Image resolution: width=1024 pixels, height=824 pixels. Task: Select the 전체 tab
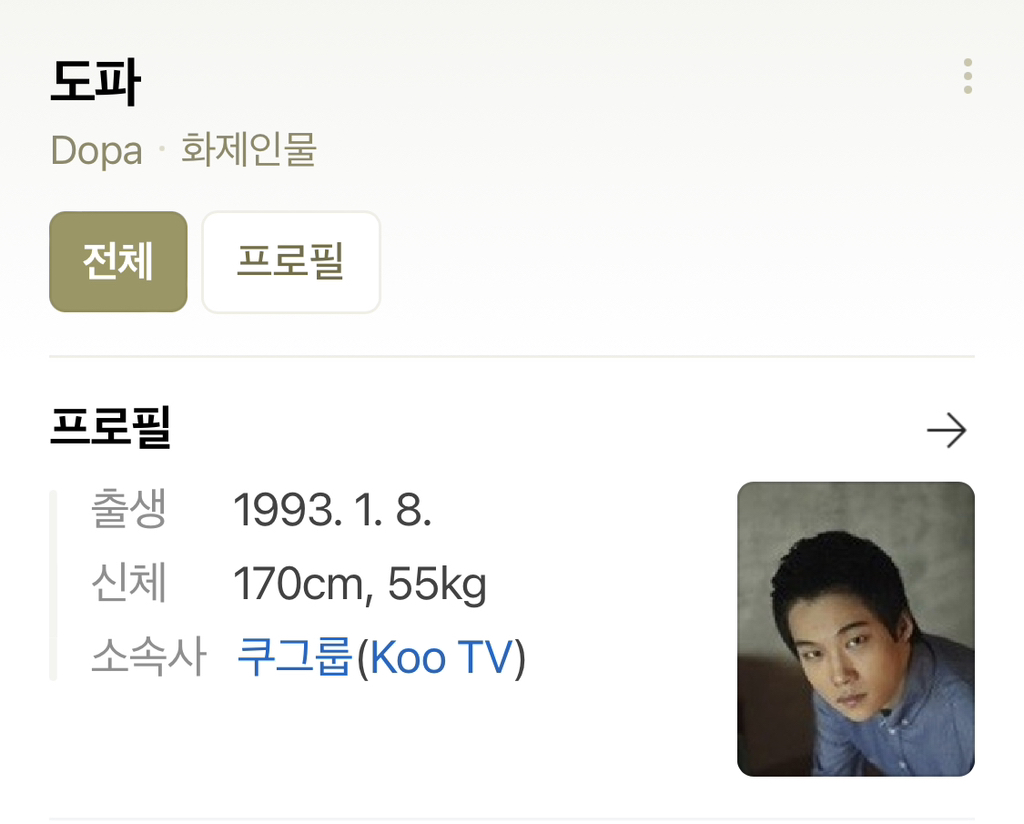[118, 262]
